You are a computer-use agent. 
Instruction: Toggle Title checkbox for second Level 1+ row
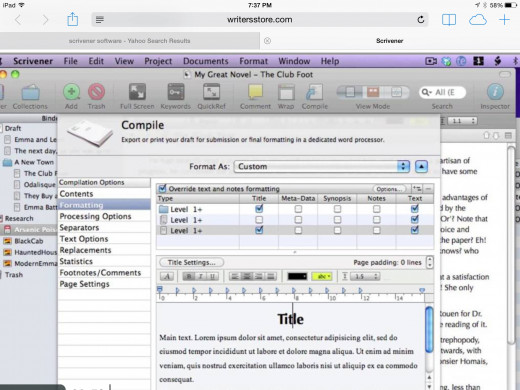tap(259, 220)
